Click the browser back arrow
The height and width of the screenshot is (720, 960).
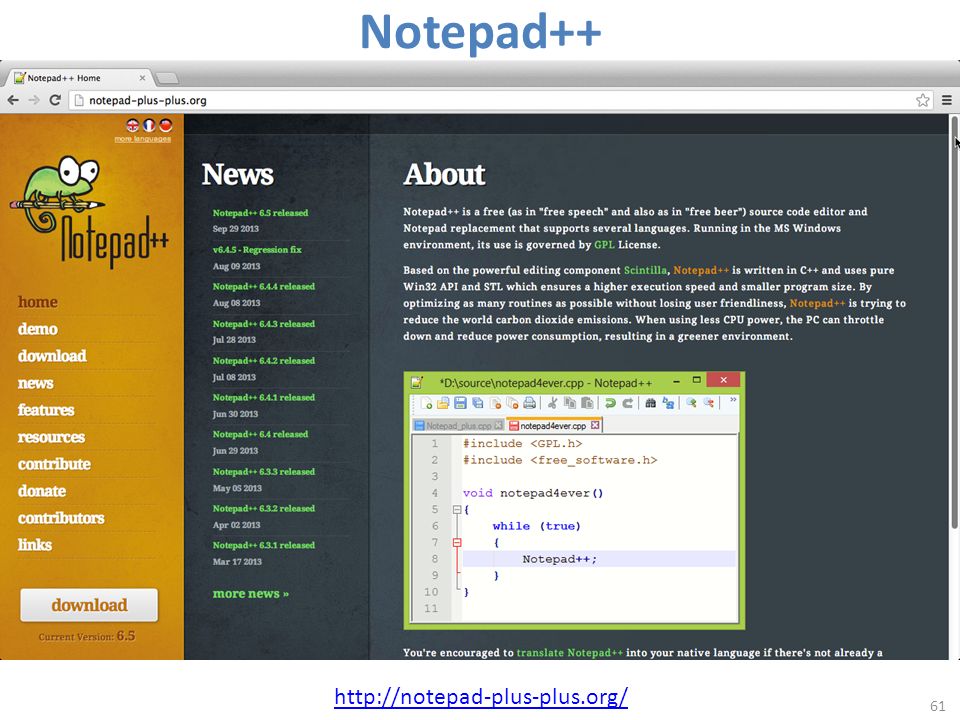pos(13,100)
